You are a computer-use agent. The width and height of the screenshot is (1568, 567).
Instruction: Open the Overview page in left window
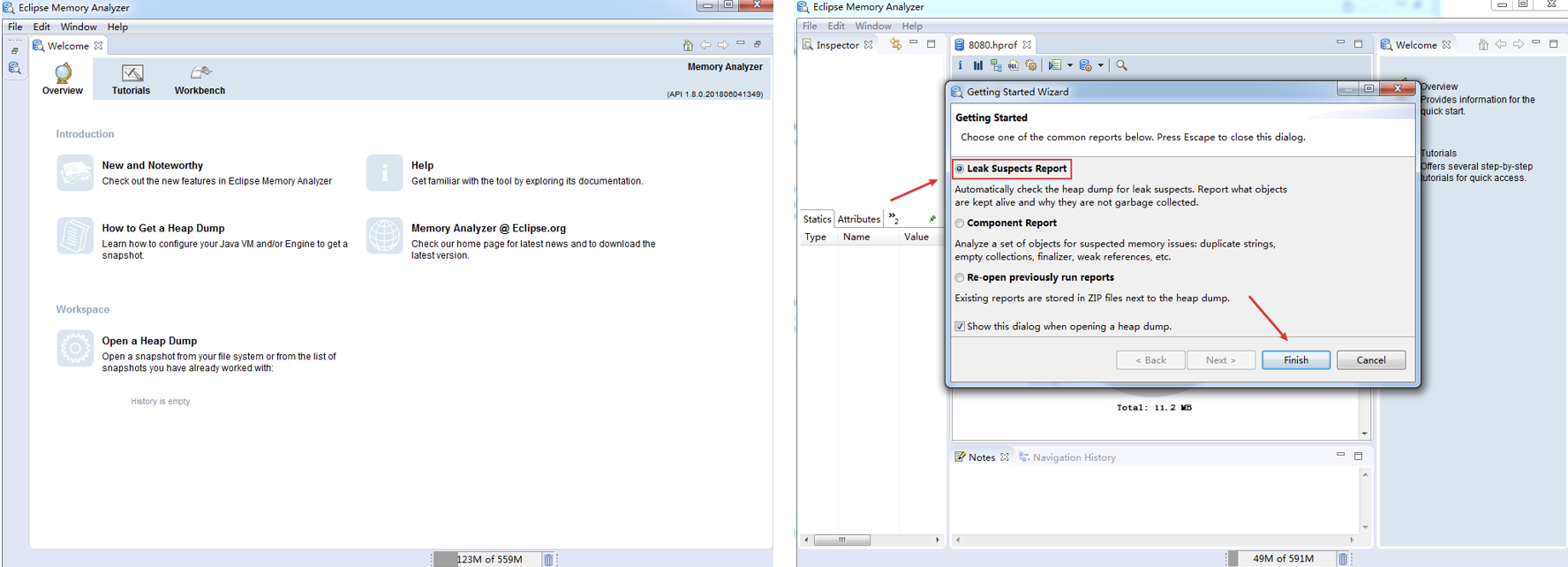click(63, 79)
